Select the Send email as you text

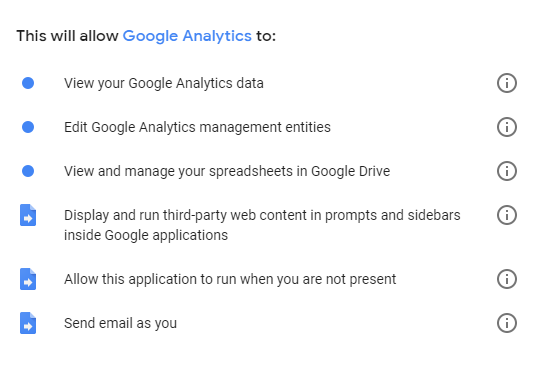(121, 323)
